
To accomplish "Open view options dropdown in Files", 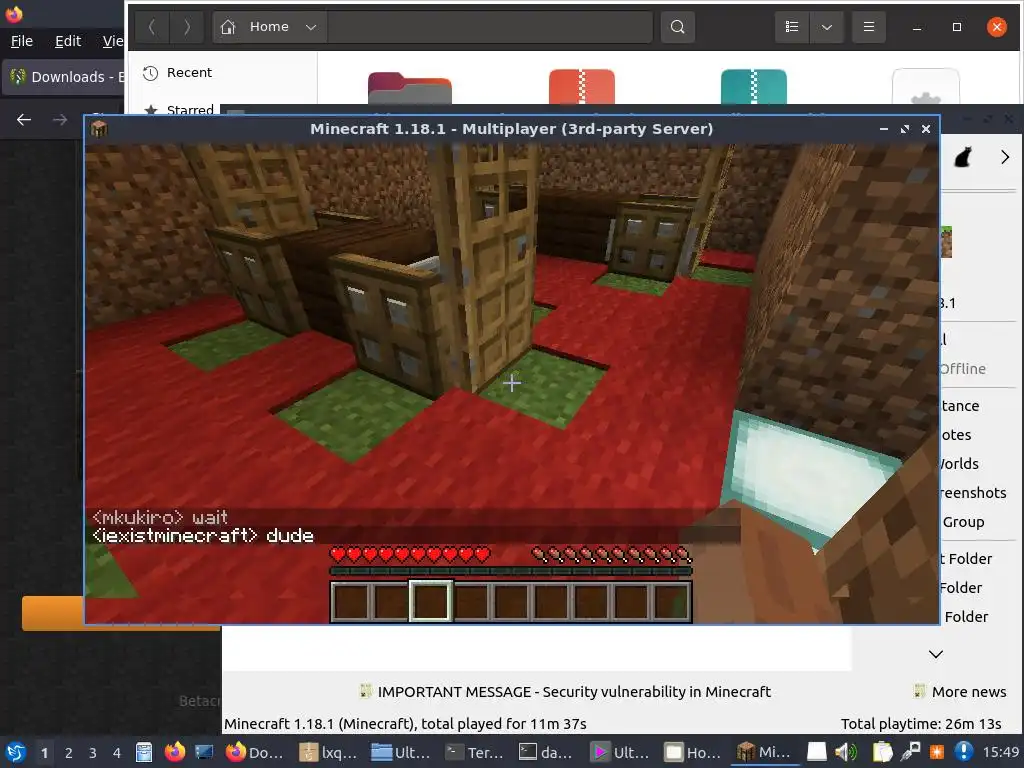I will (x=826, y=27).
